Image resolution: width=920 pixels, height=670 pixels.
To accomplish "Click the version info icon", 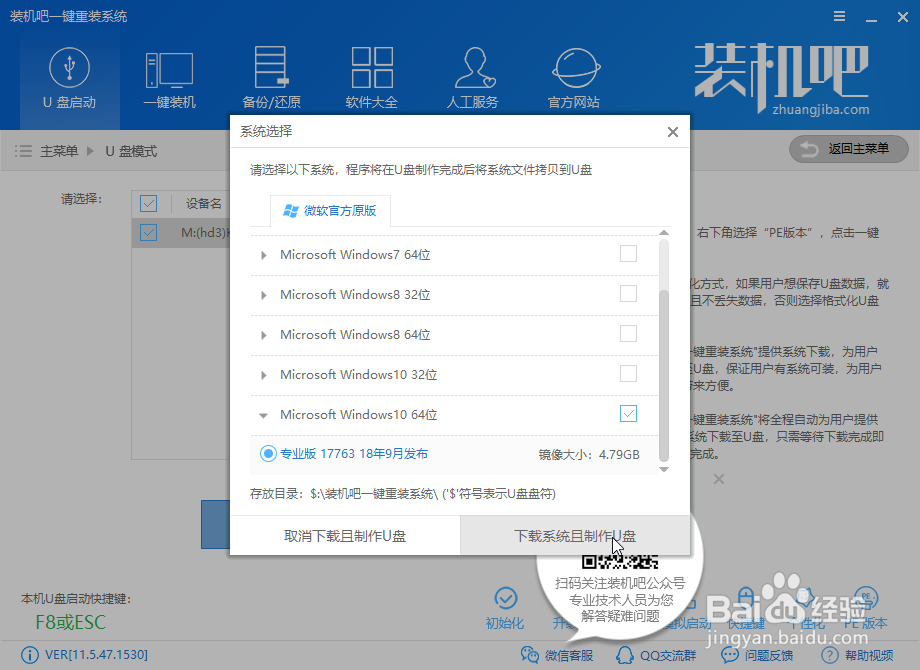I will pyautogui.click(x=30, y=655).
